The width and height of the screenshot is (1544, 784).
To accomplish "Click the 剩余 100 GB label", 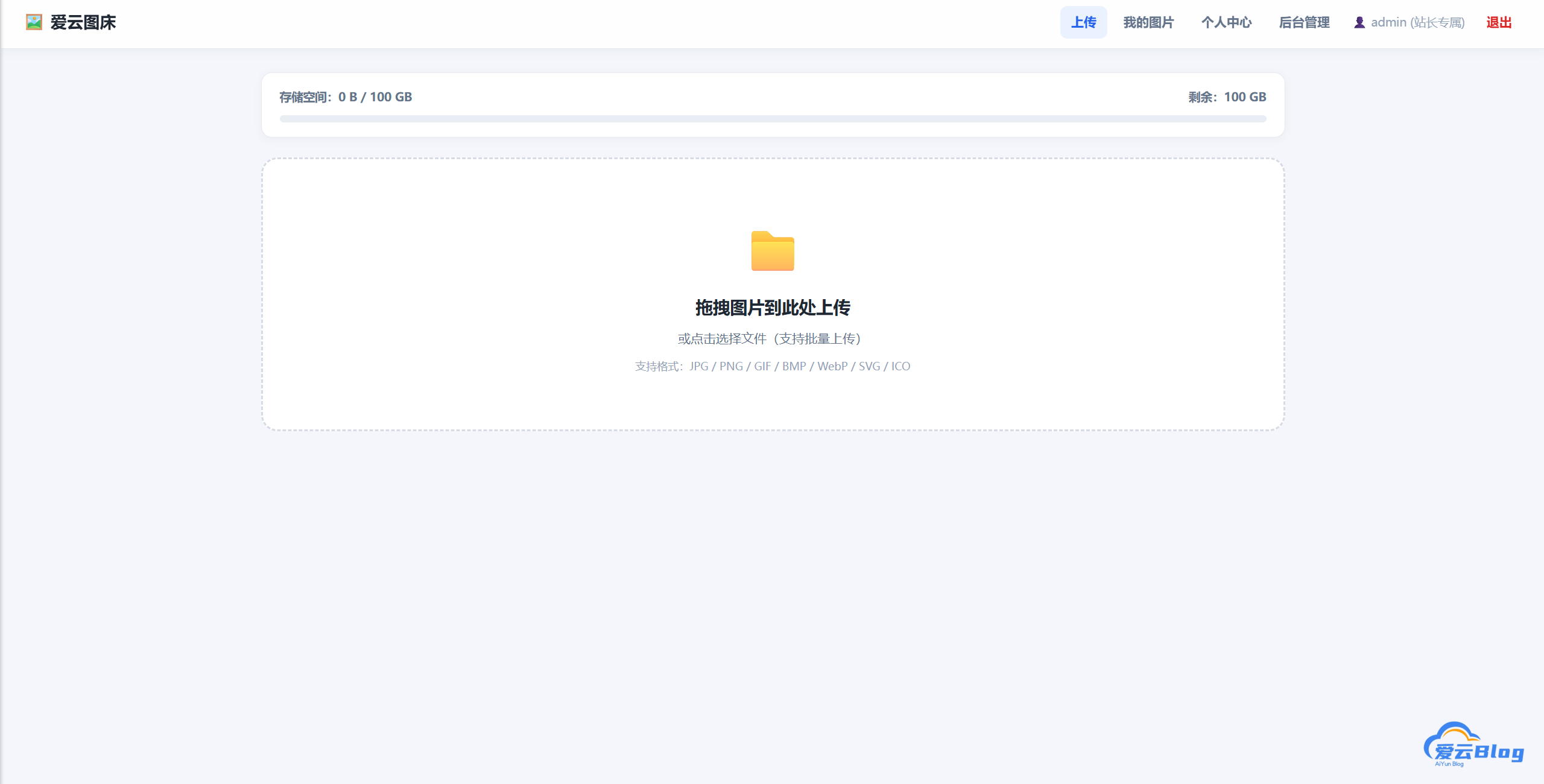I will click(1227, 97).
